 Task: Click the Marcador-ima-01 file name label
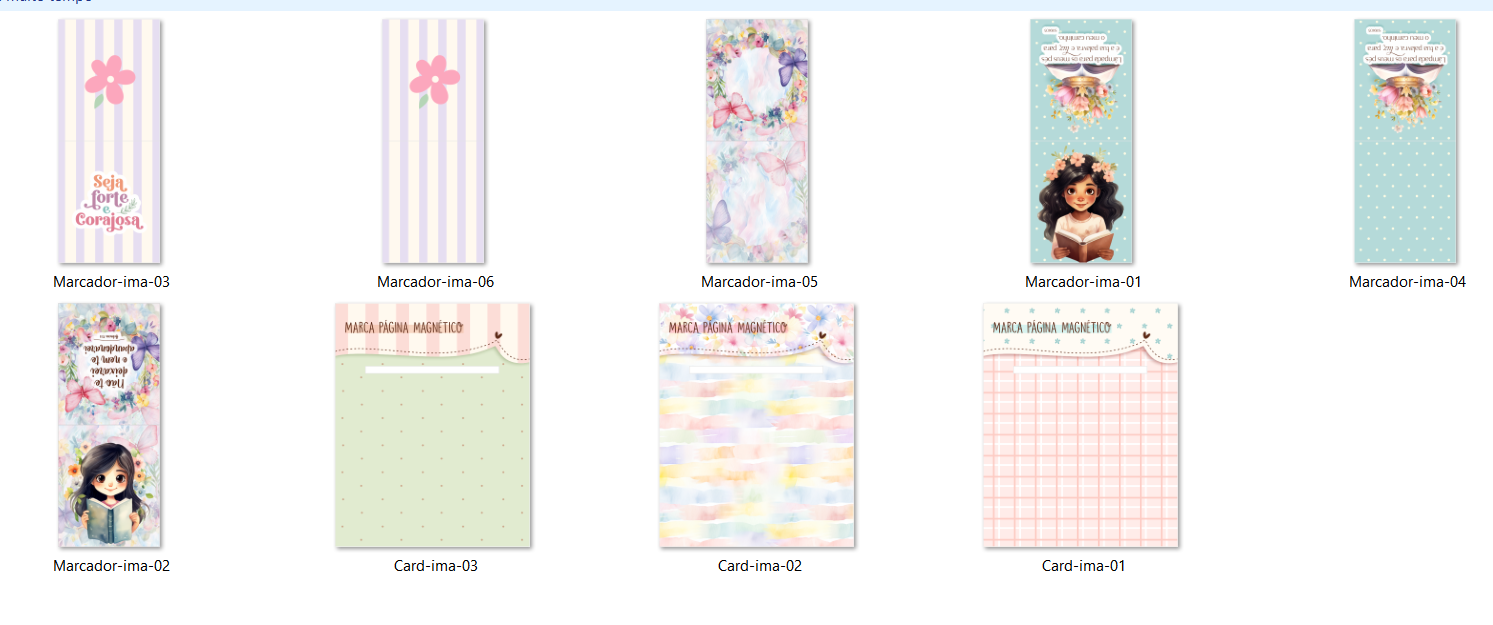[x=1083, y=282]
